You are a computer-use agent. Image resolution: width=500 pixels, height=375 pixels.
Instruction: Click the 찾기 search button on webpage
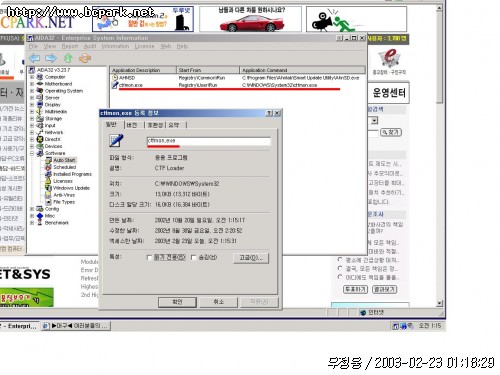pyautogui.click(x=391, y=133)
